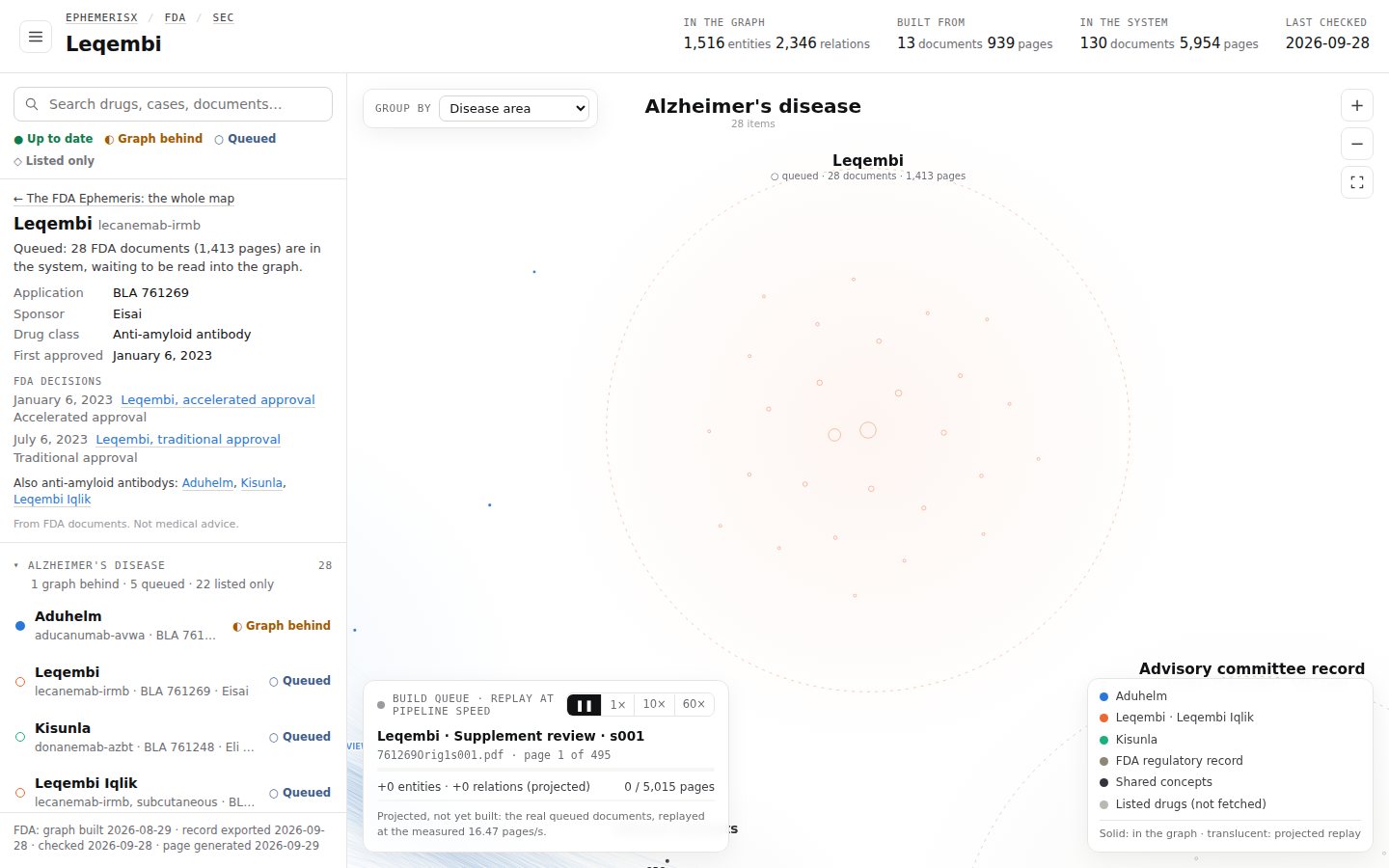
Task: Click the Alzheimer's disease group heading
Action: (752, 106)
